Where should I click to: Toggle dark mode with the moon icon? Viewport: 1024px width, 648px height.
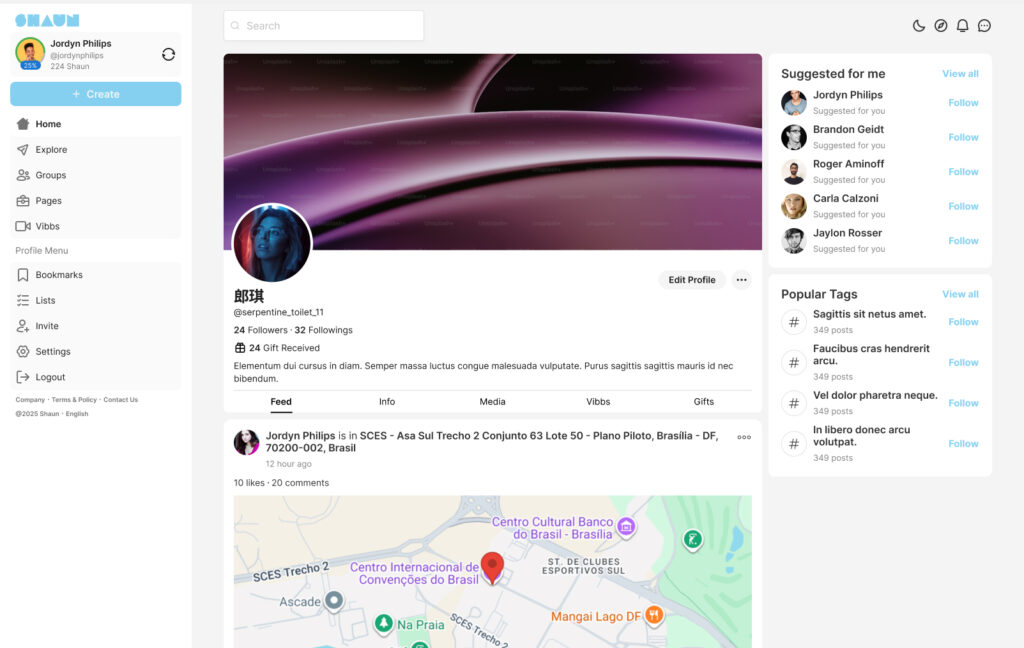[x=919, y=26]
